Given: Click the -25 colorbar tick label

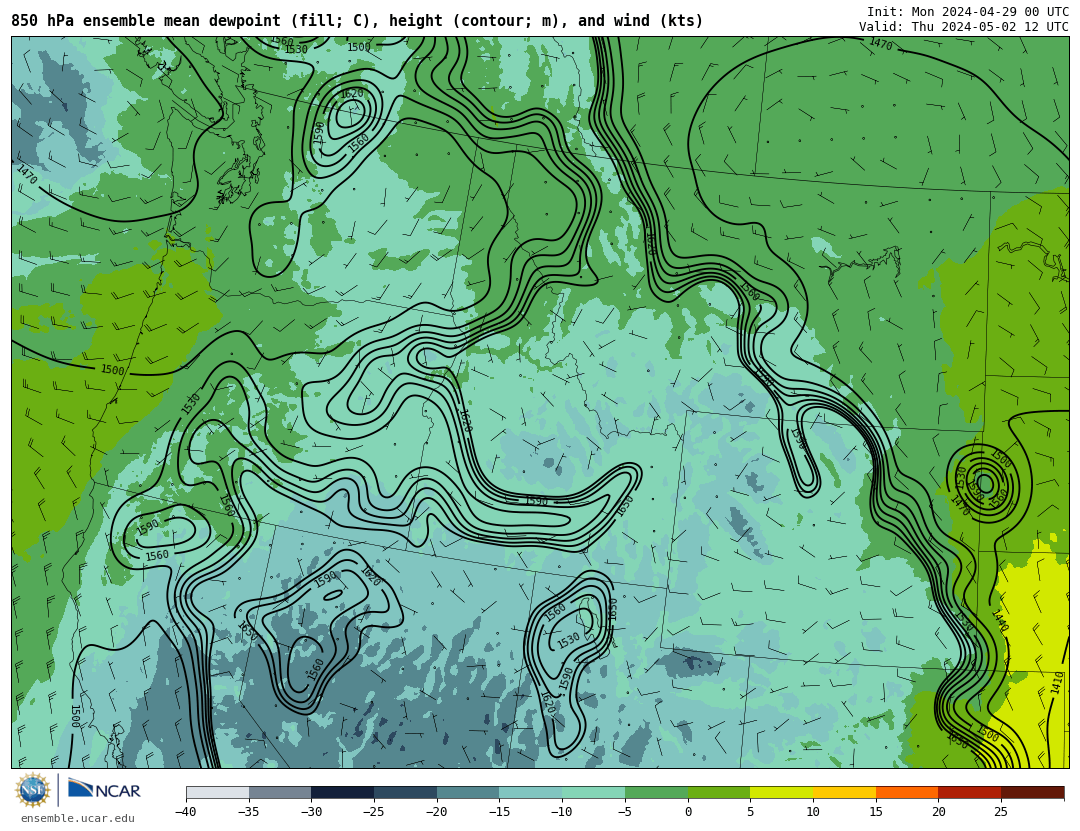Looking at the screenshot, I should pyautogui.click(x=373, y=812).
